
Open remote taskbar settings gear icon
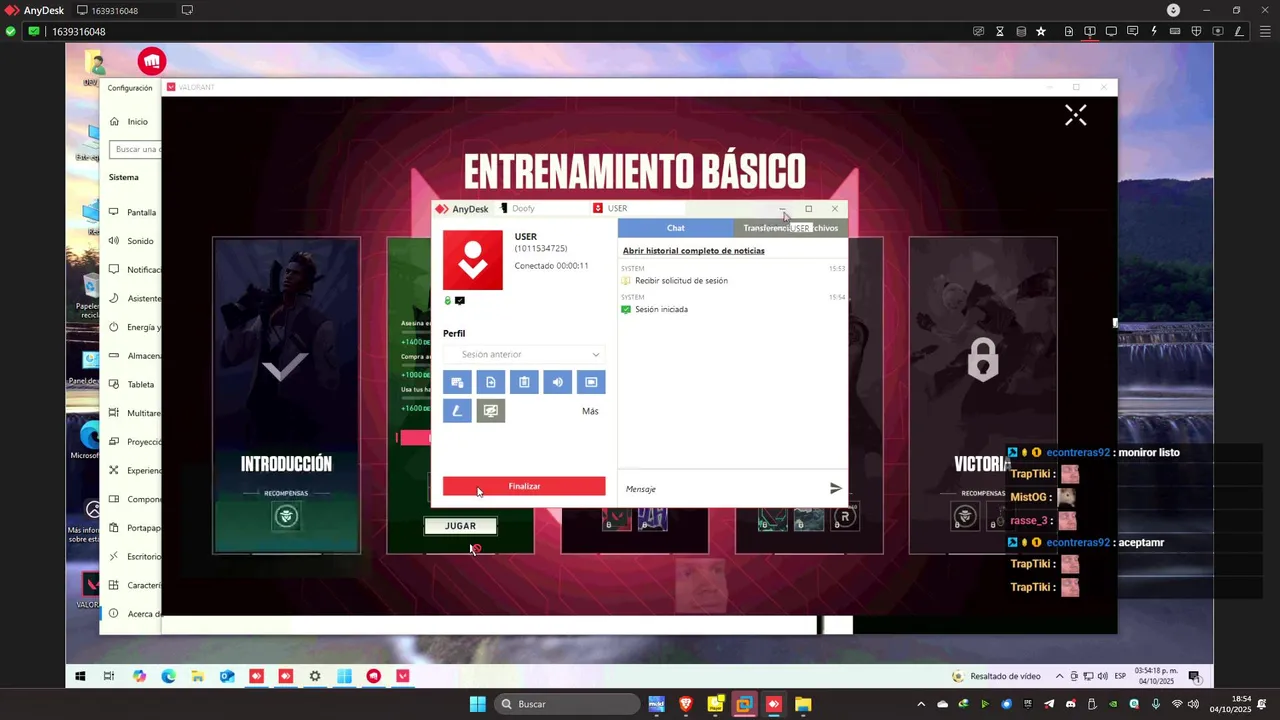[x=315, y=676]
